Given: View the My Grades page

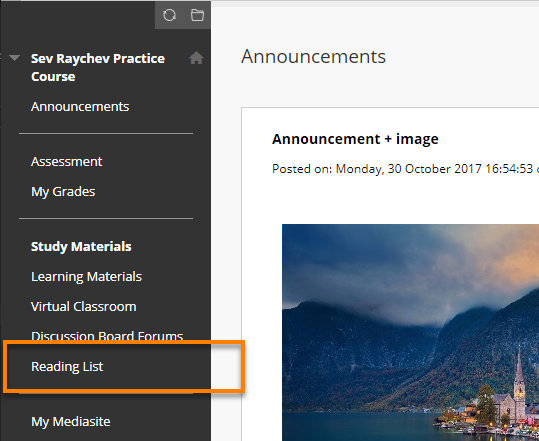Looking at the screenshot, I should pos(63,192).
